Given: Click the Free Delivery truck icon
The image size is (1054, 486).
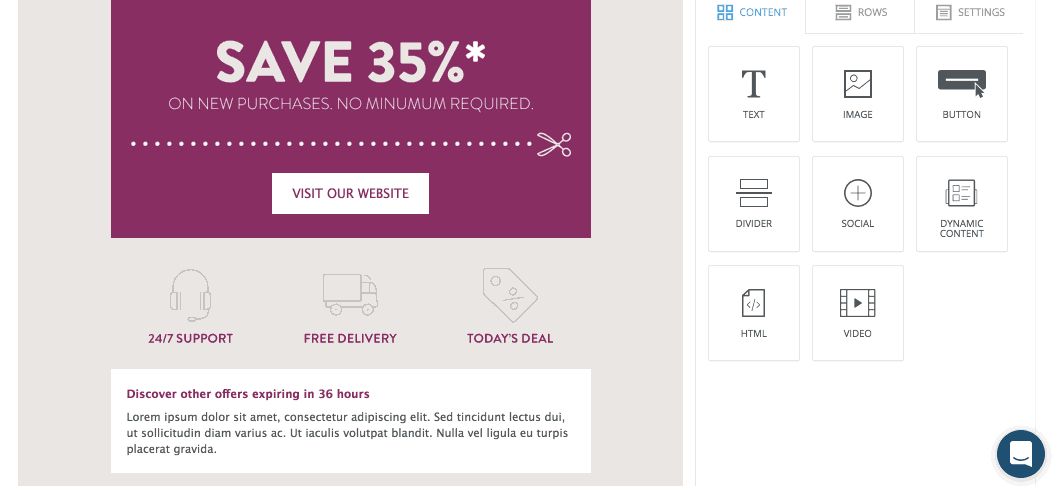Looking at the screenshot, I should tap(350, 294).
